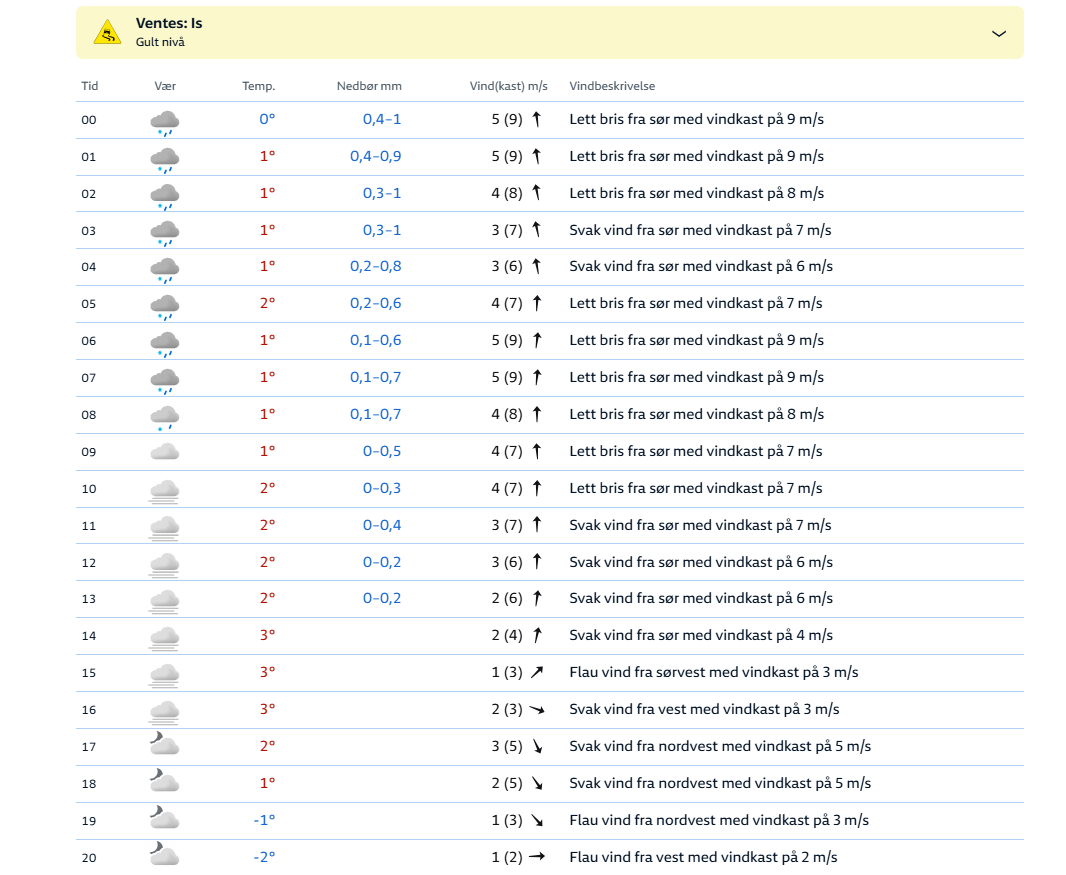Click the night partly cloudy icon at hour 17
The width and height of the screenshot is (1066, 875).
click(x=165, y=744)
